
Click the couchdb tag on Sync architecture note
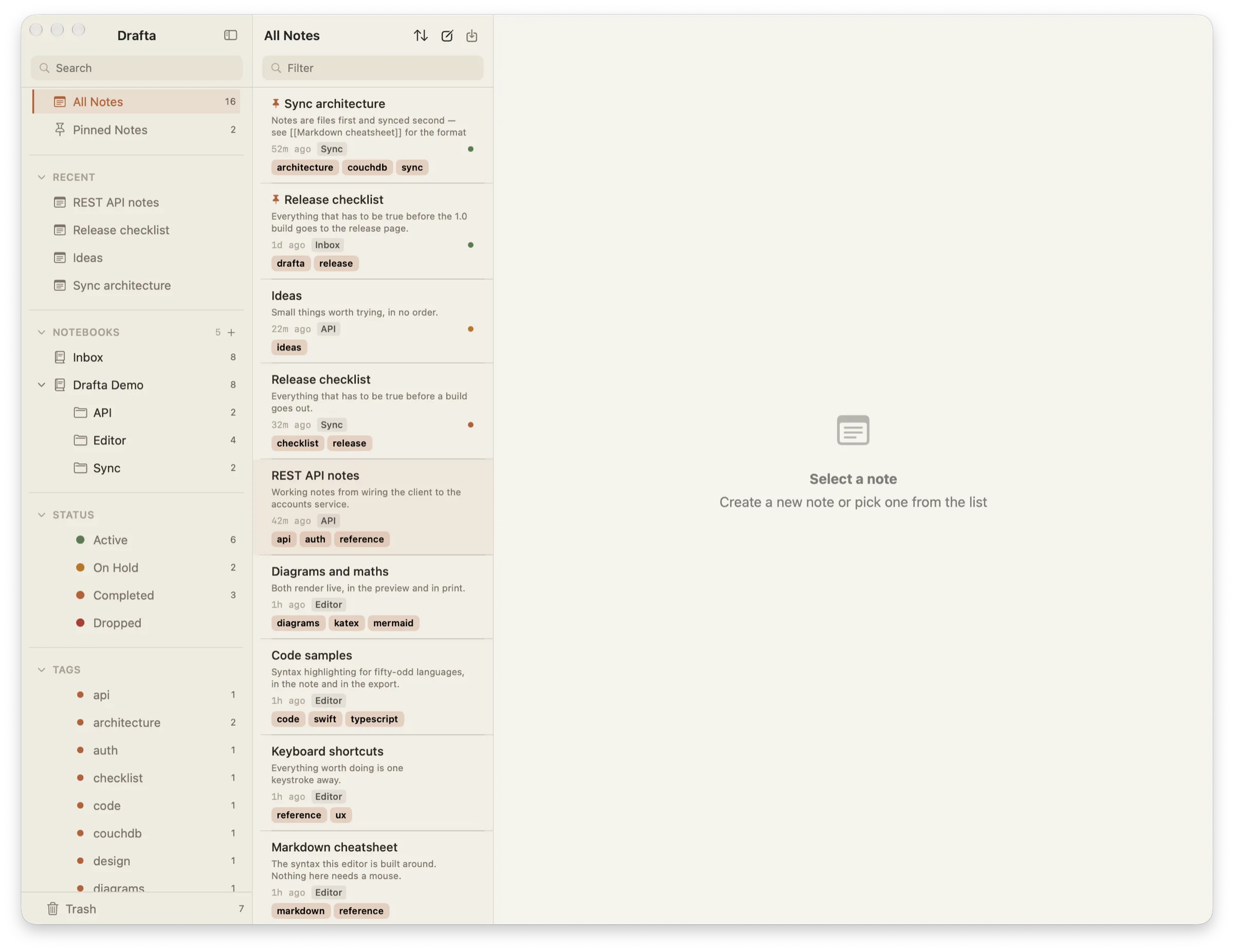367,167
